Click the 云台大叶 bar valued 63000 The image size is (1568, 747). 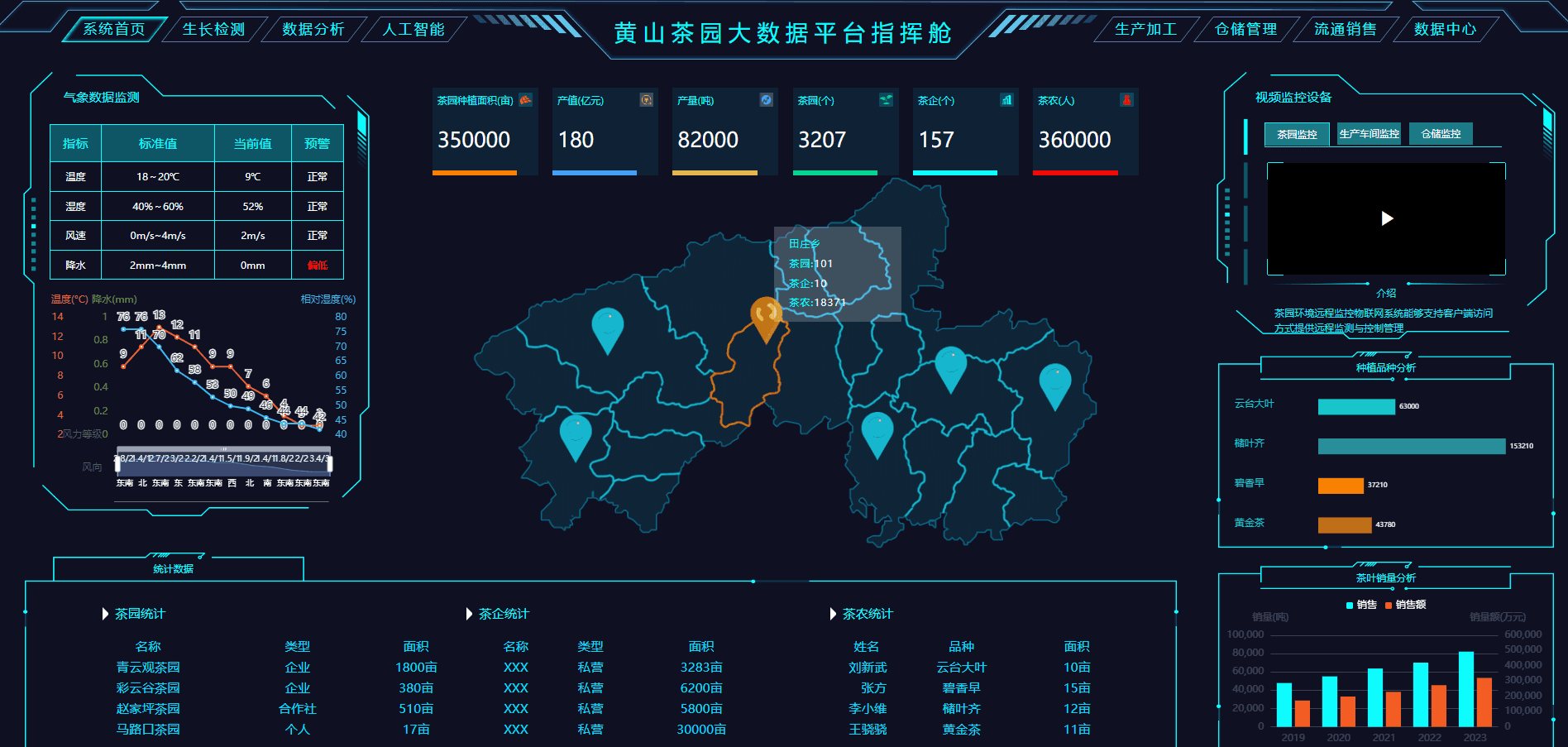1356,406
